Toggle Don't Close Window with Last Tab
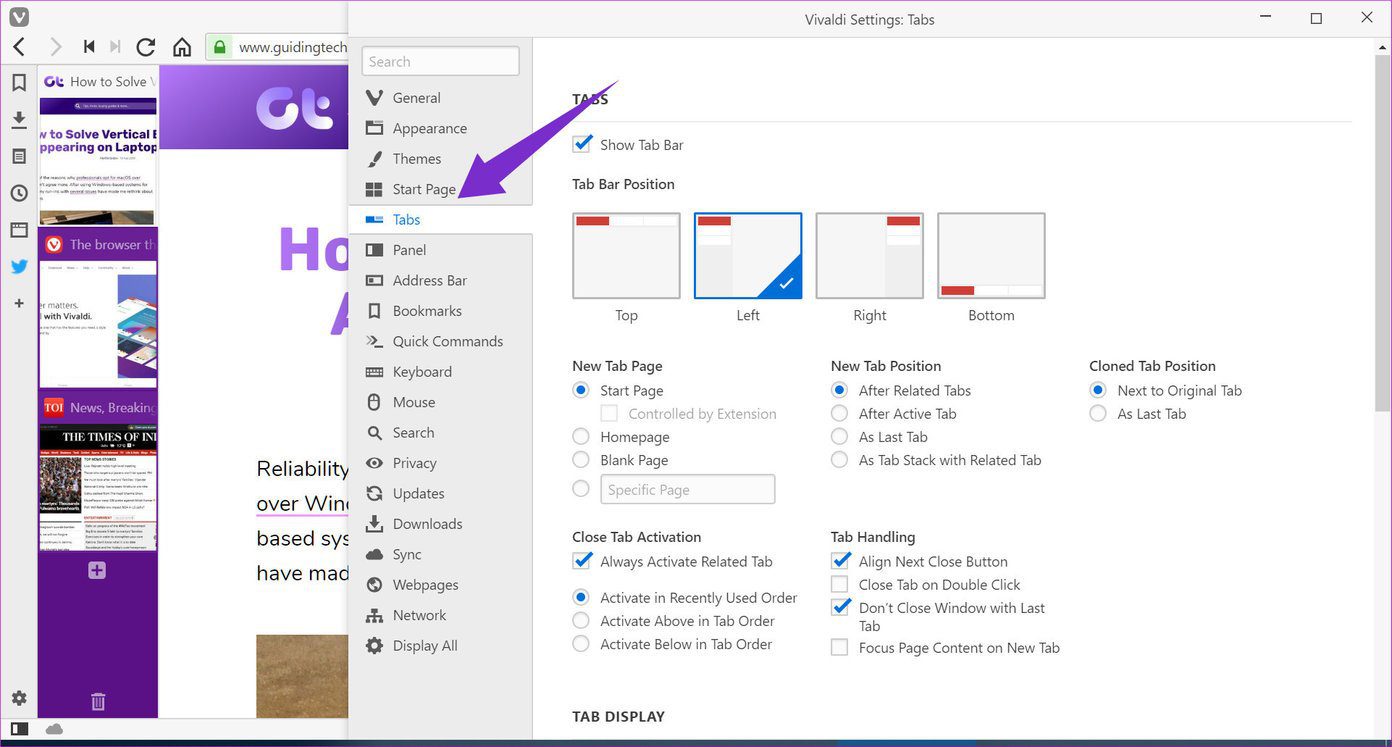This screenshot has height=747, width=1392. coord(840,608)
